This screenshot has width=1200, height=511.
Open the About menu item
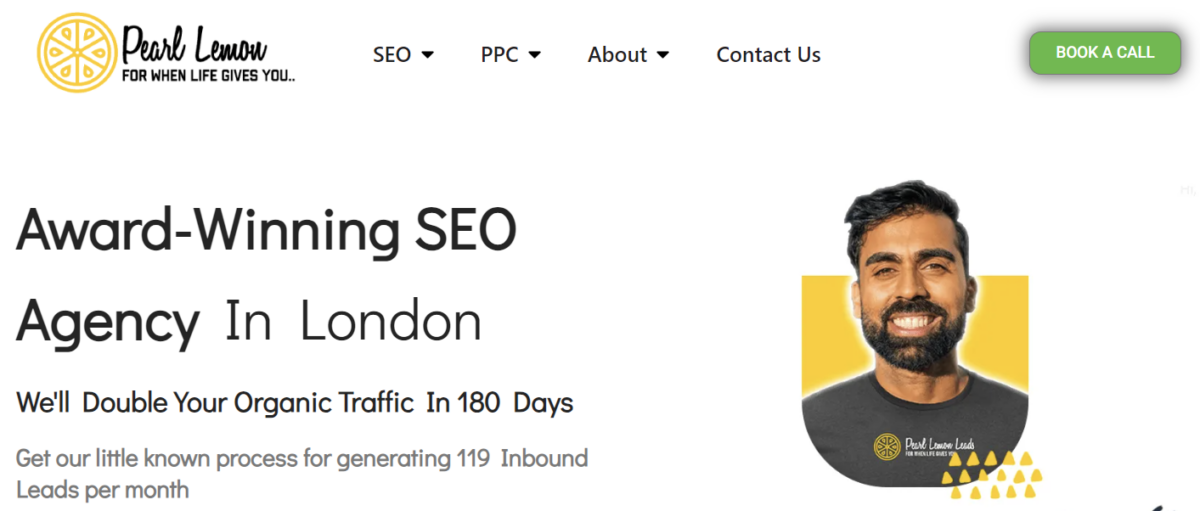click(617, 55)
